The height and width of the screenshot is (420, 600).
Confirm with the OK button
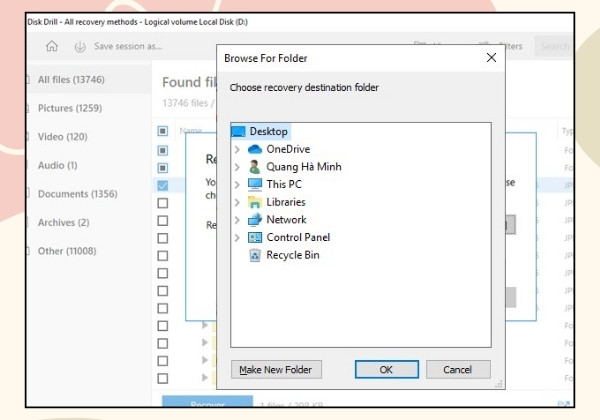coord(386,370)
